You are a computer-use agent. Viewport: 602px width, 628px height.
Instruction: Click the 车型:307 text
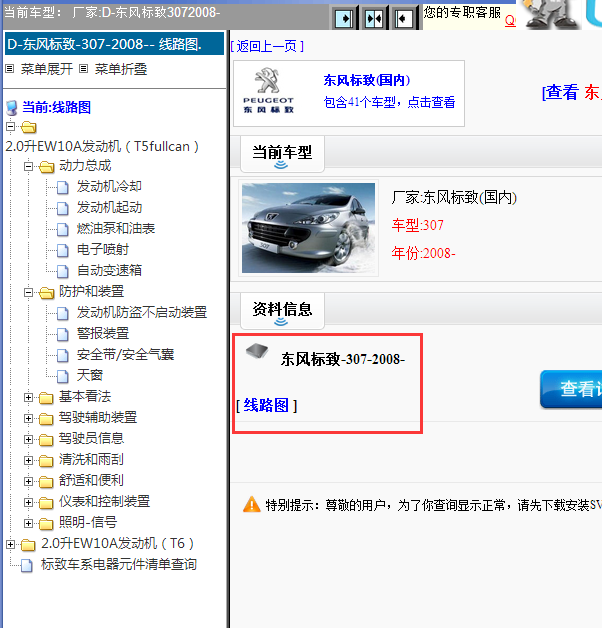coord(418,225)
